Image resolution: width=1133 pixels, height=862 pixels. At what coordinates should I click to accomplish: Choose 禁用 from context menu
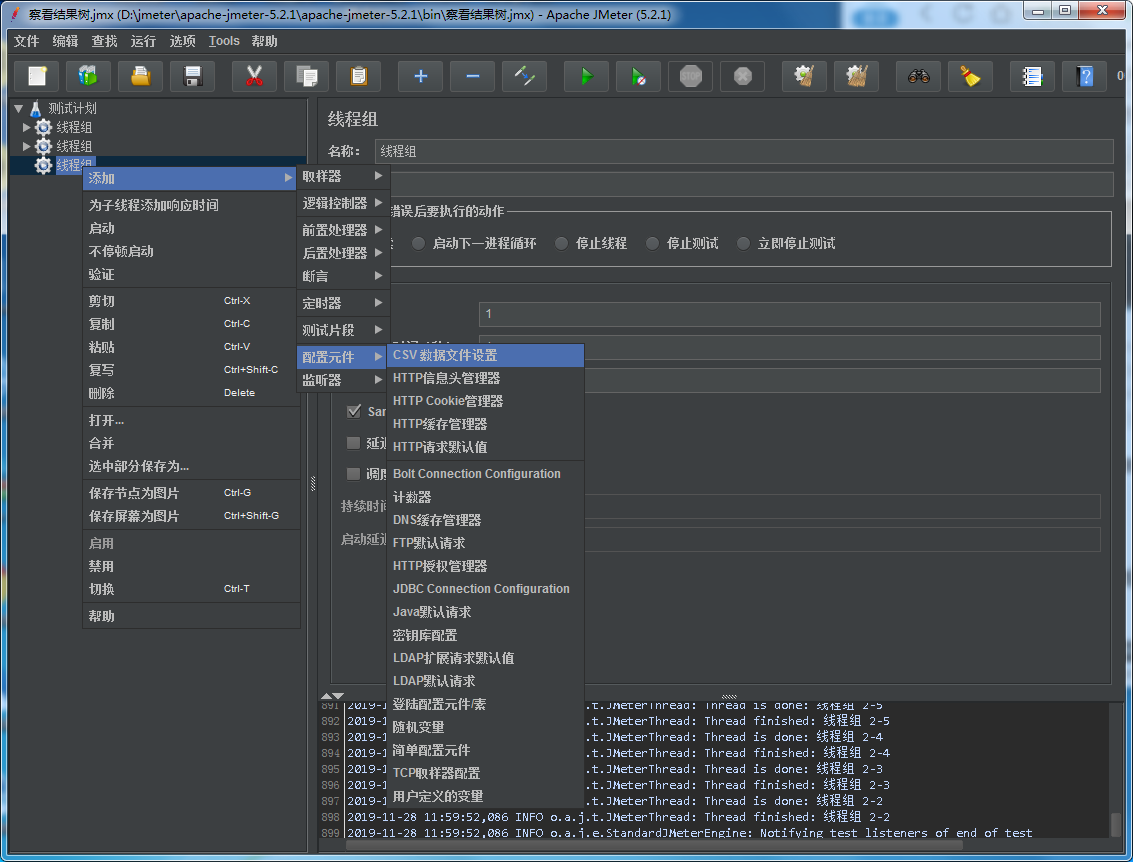191,566
